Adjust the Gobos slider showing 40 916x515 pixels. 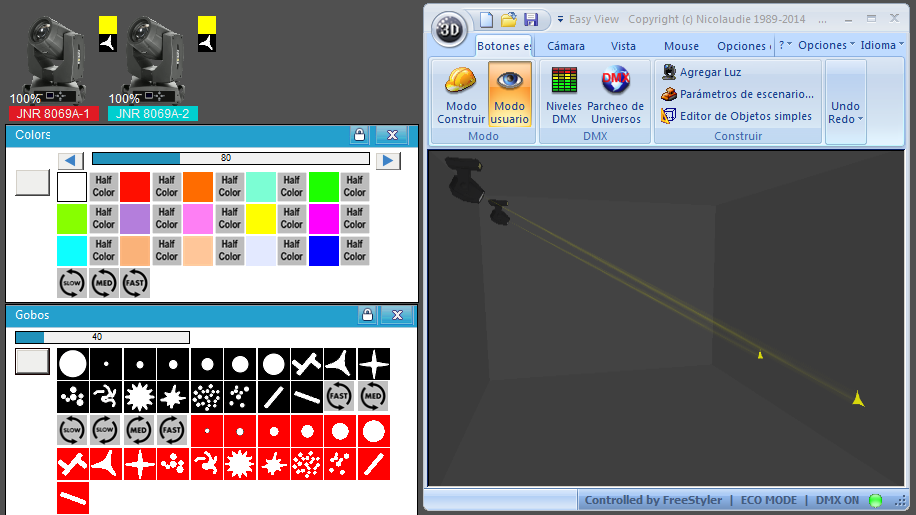point(102,337)
